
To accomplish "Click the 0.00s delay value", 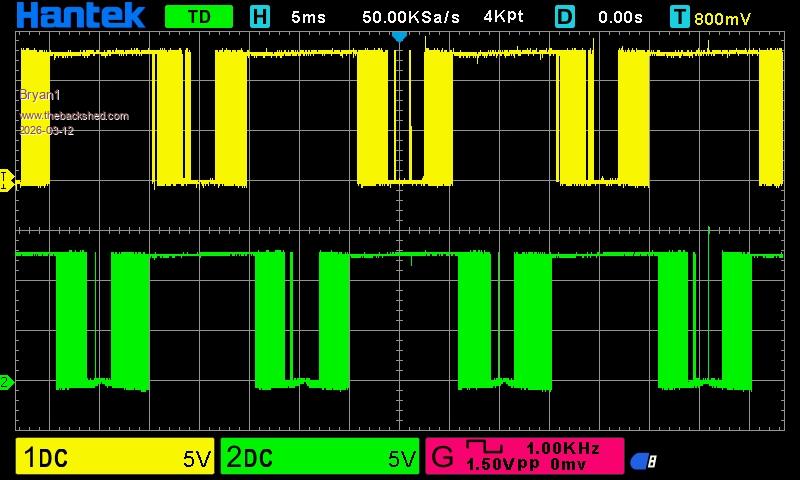I will tap(619, 17).
